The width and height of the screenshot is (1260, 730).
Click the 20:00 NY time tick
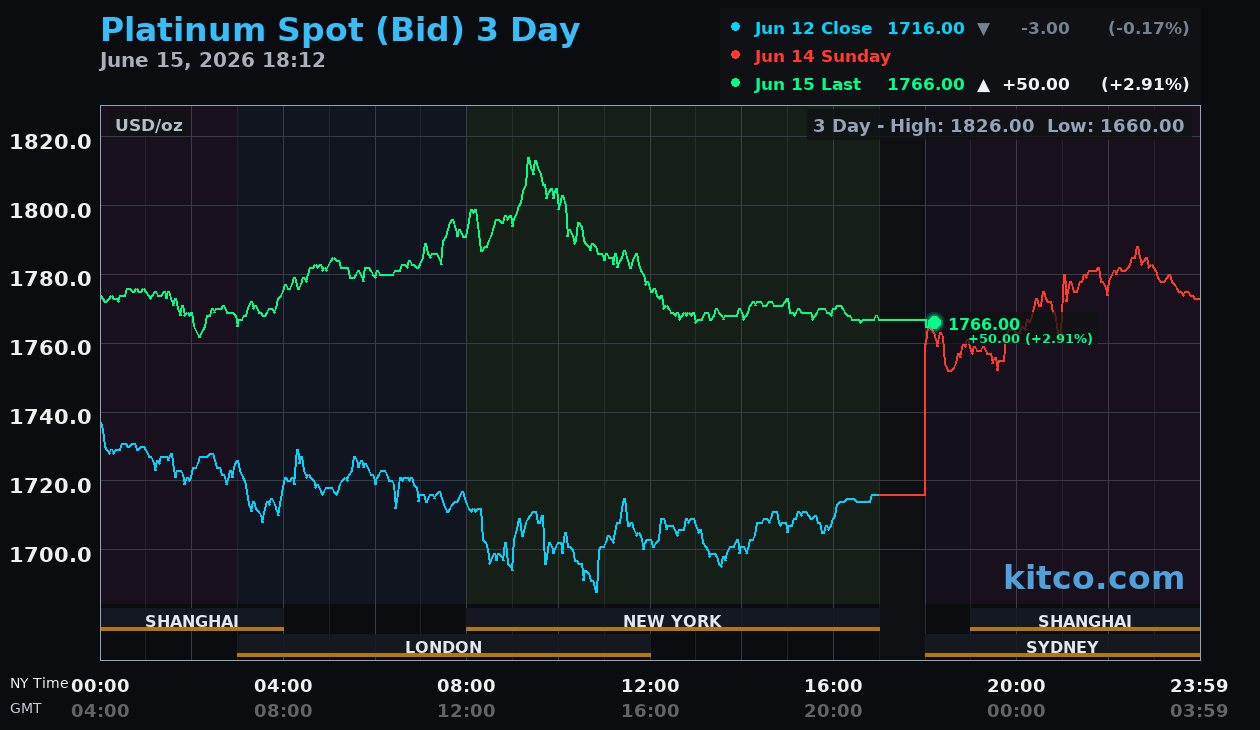[x=1016, y=686]
